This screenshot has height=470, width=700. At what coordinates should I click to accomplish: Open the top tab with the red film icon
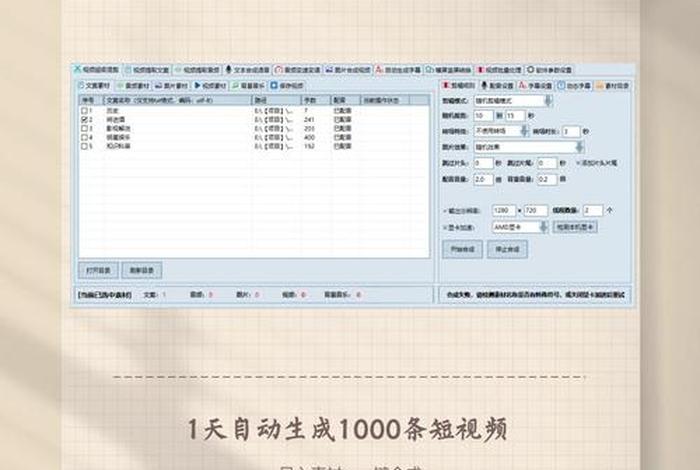click(499, 70)
